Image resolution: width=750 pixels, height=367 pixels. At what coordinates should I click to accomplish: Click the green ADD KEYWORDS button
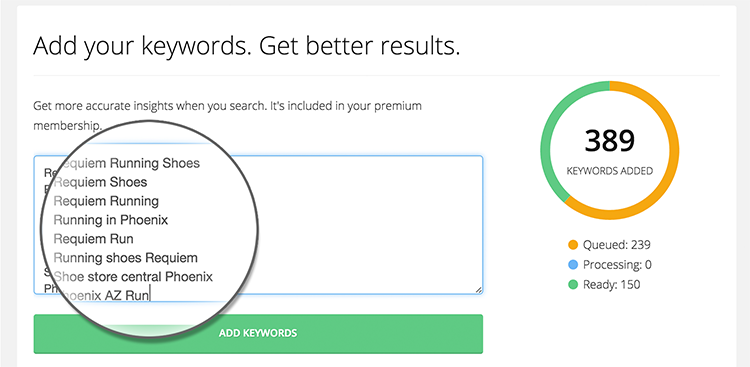click(x=258, y=334)
